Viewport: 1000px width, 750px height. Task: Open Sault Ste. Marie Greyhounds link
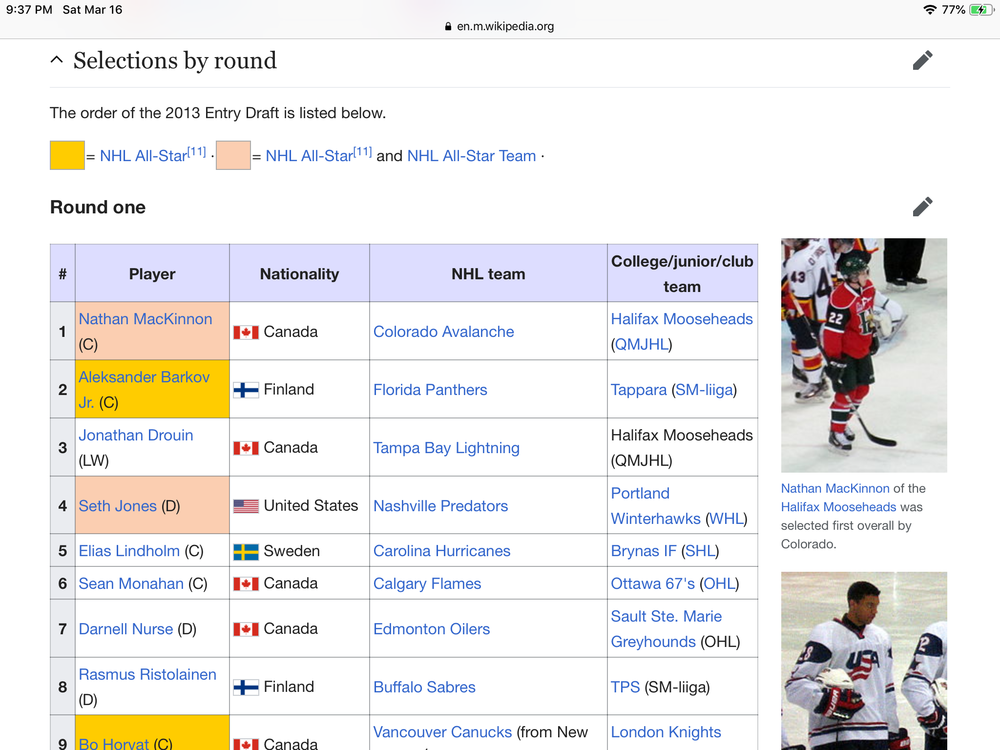coord(666,629)
